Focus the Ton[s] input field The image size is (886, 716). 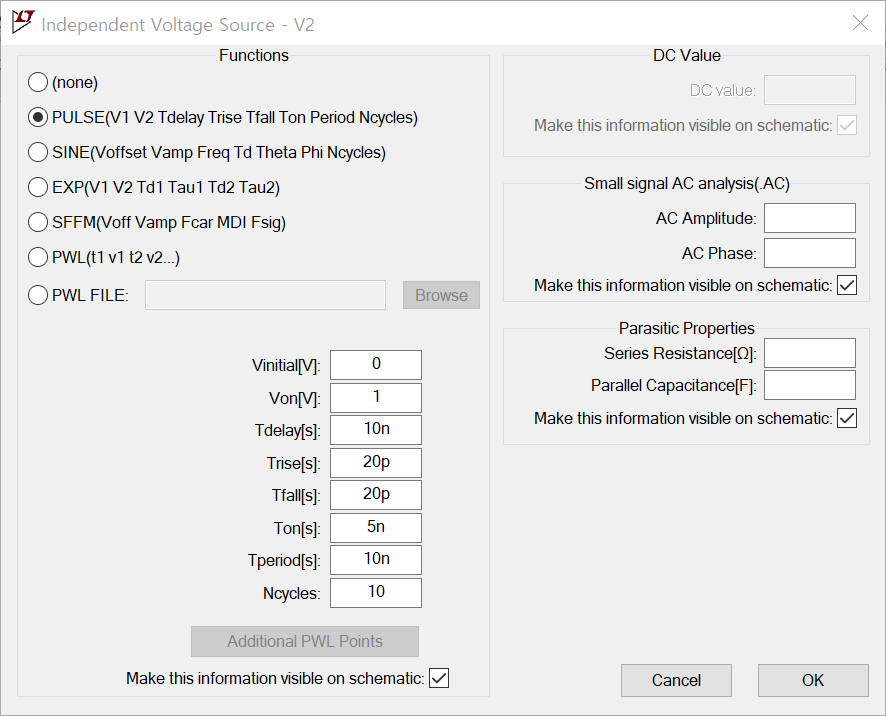(x=376, y=527)
